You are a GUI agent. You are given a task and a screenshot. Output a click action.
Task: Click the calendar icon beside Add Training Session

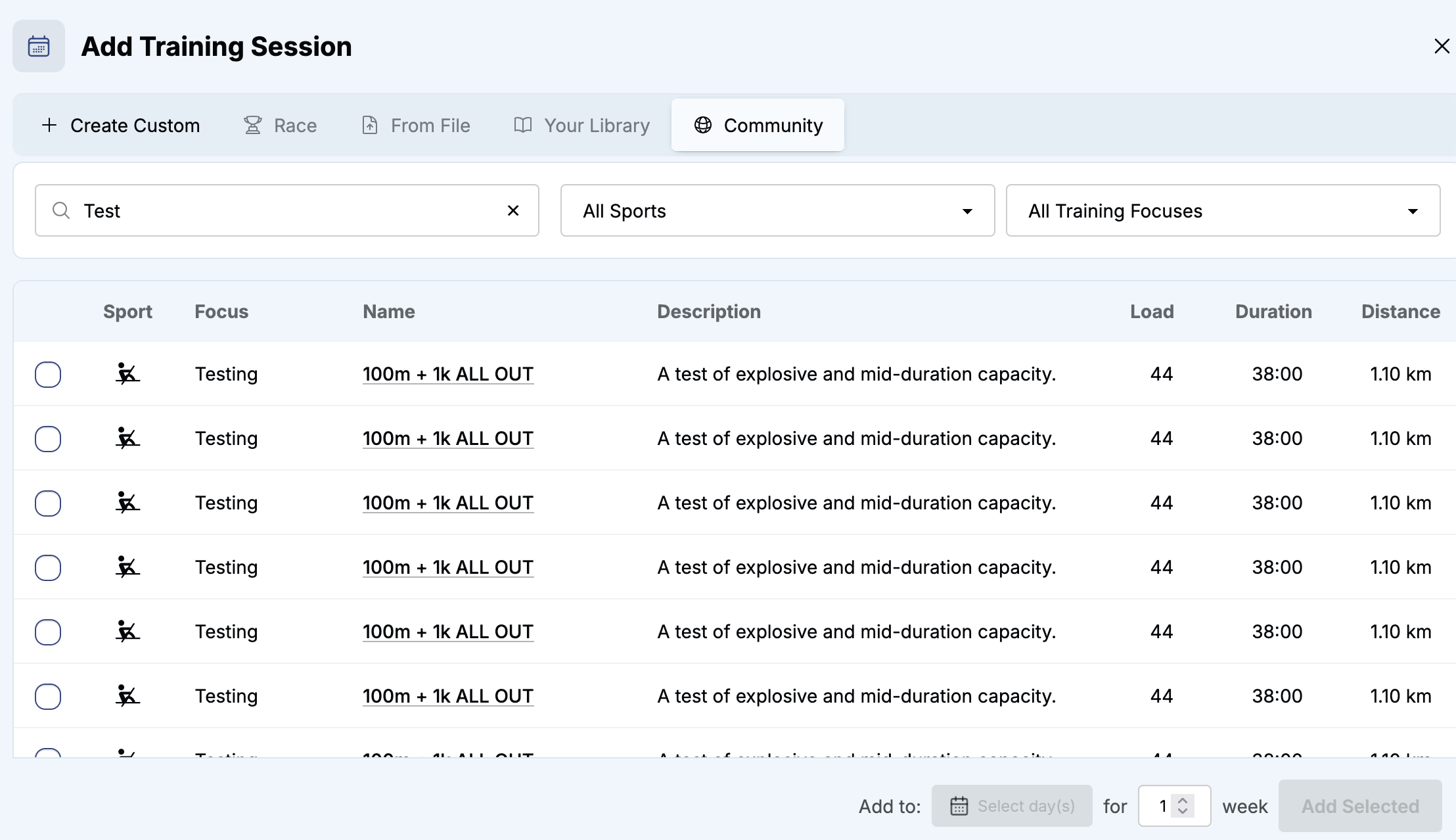(39, 46)
